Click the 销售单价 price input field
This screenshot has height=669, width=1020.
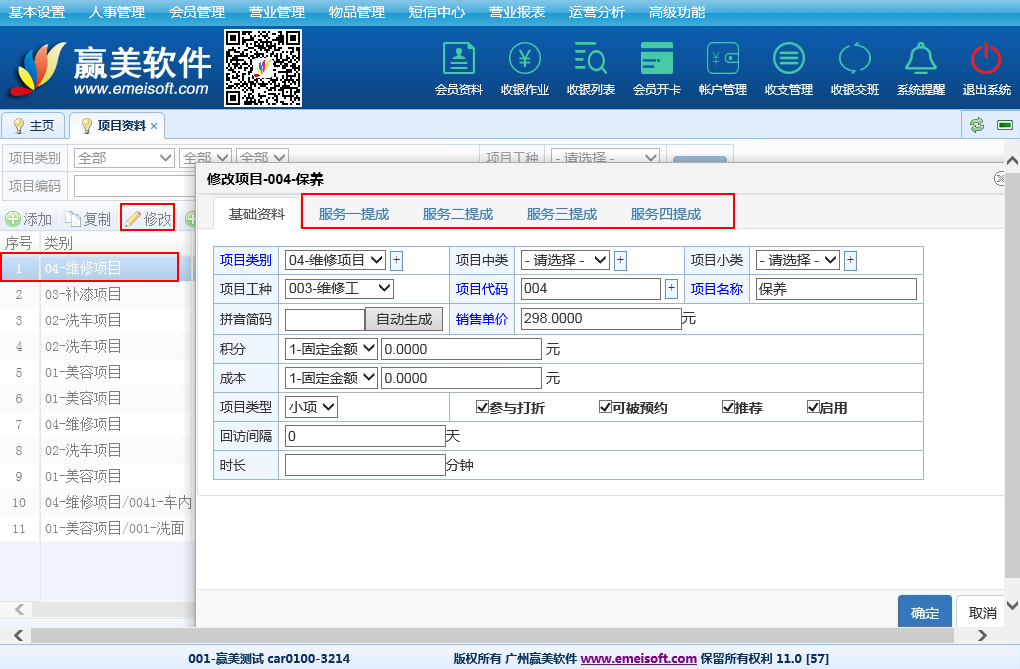600,319
